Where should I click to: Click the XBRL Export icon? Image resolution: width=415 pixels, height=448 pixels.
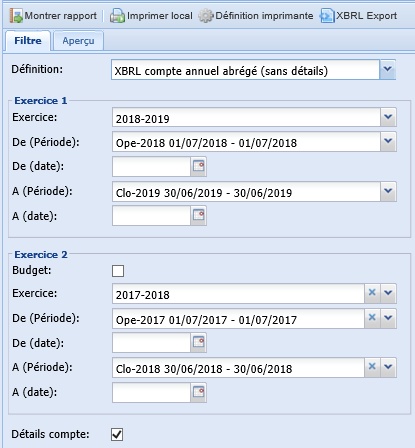click(327, 16)
